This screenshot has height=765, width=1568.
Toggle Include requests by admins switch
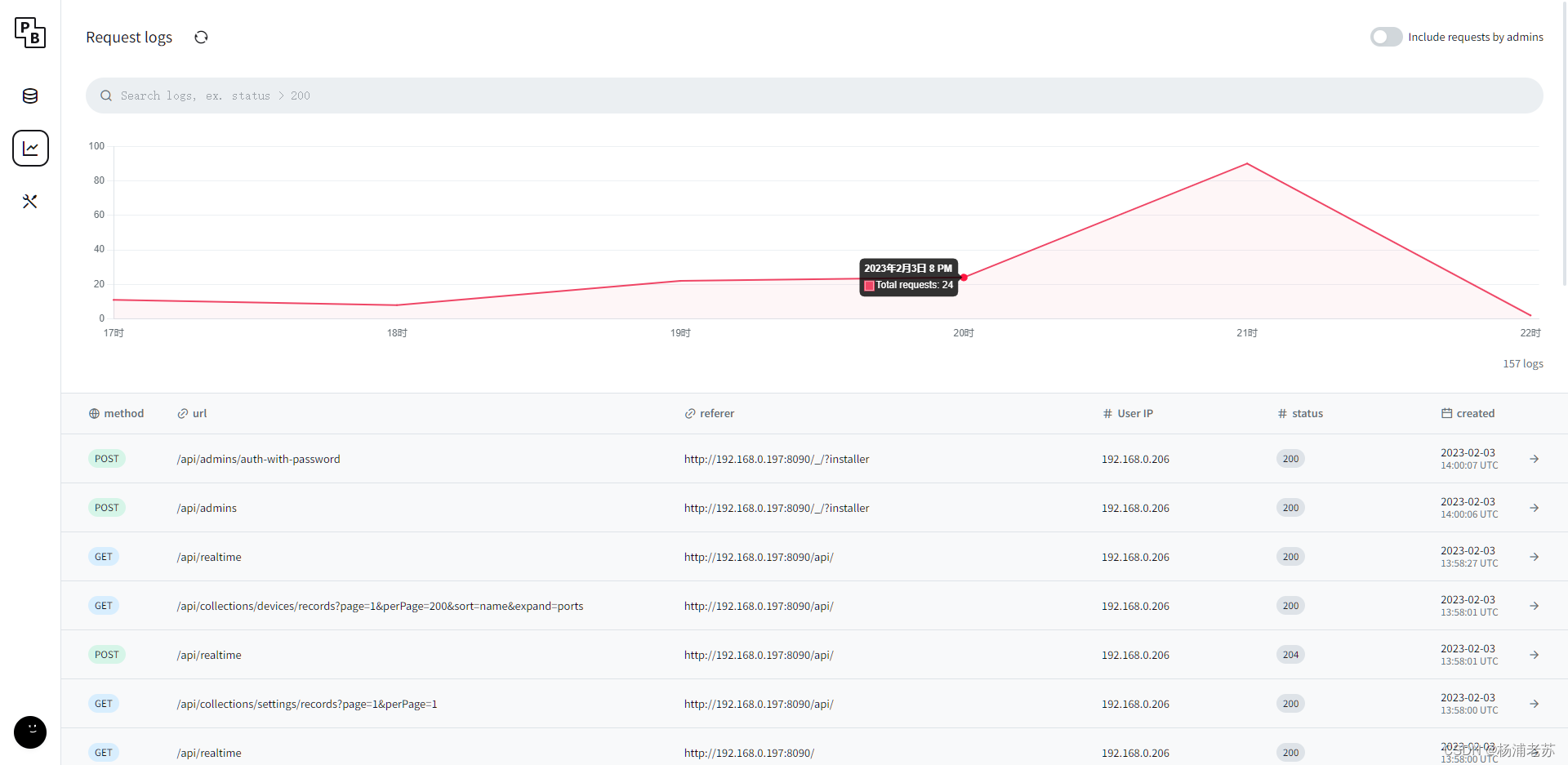[x=1386, y=37]
